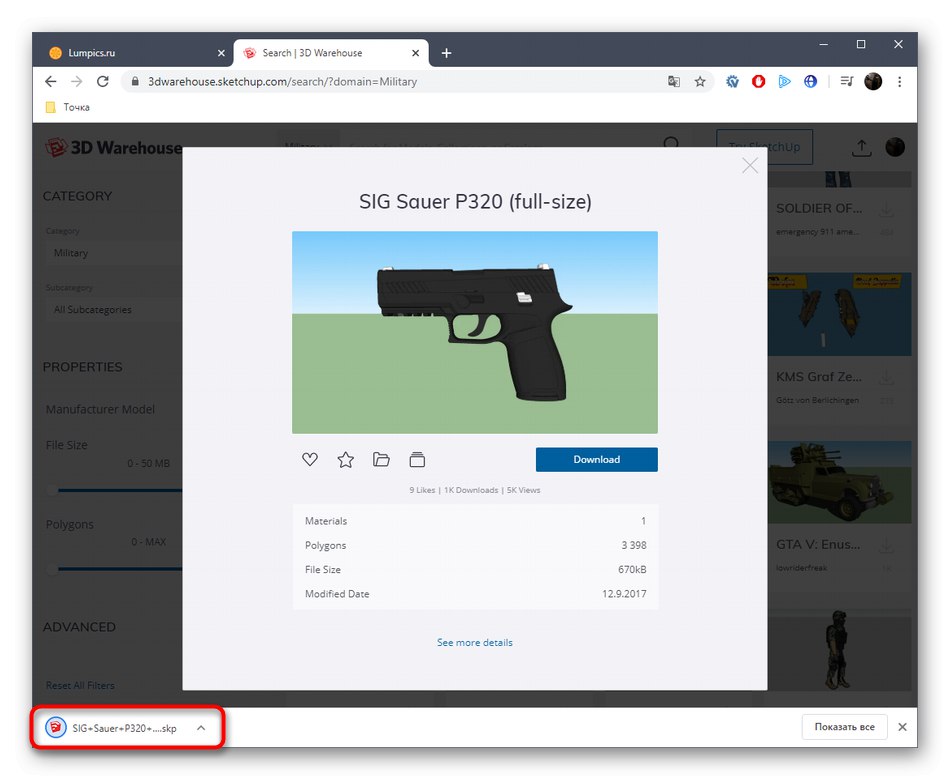Close the downloads bar
The width and height of the screenshot is (950, 780).
[x=902, y=727]
